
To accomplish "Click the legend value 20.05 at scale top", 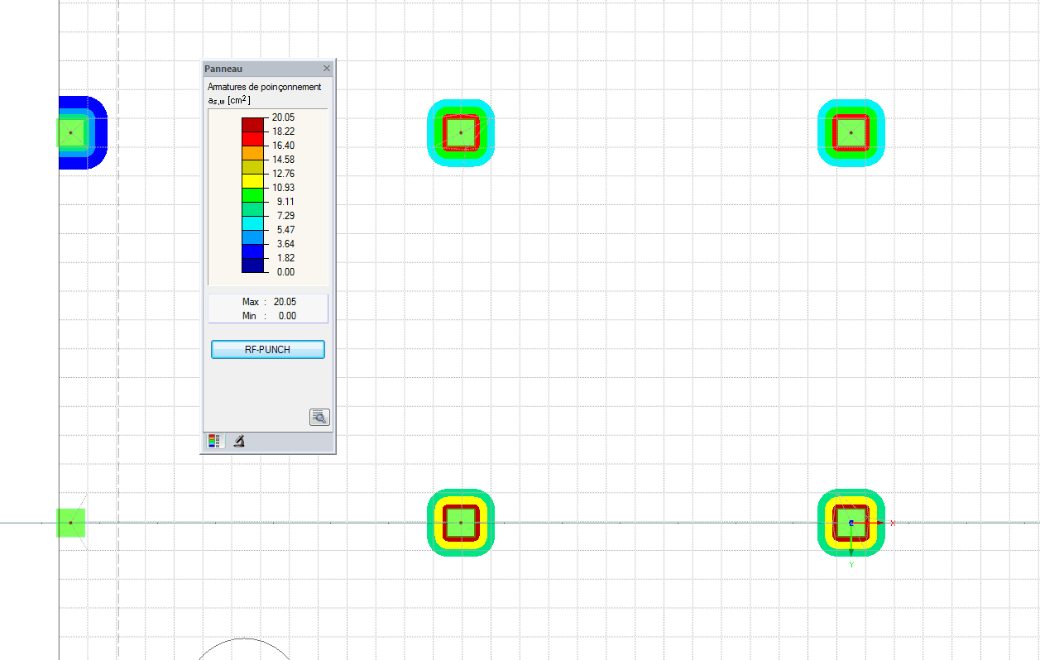I will [283, 117].
